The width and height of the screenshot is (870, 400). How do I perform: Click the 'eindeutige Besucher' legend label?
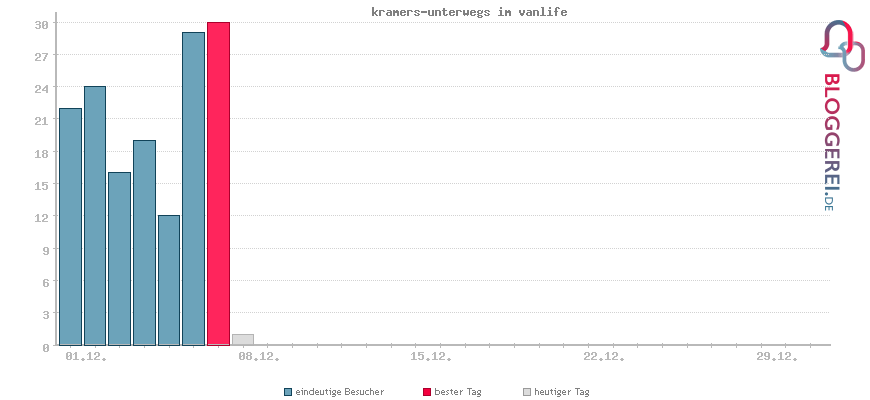(x=340, y=392)
